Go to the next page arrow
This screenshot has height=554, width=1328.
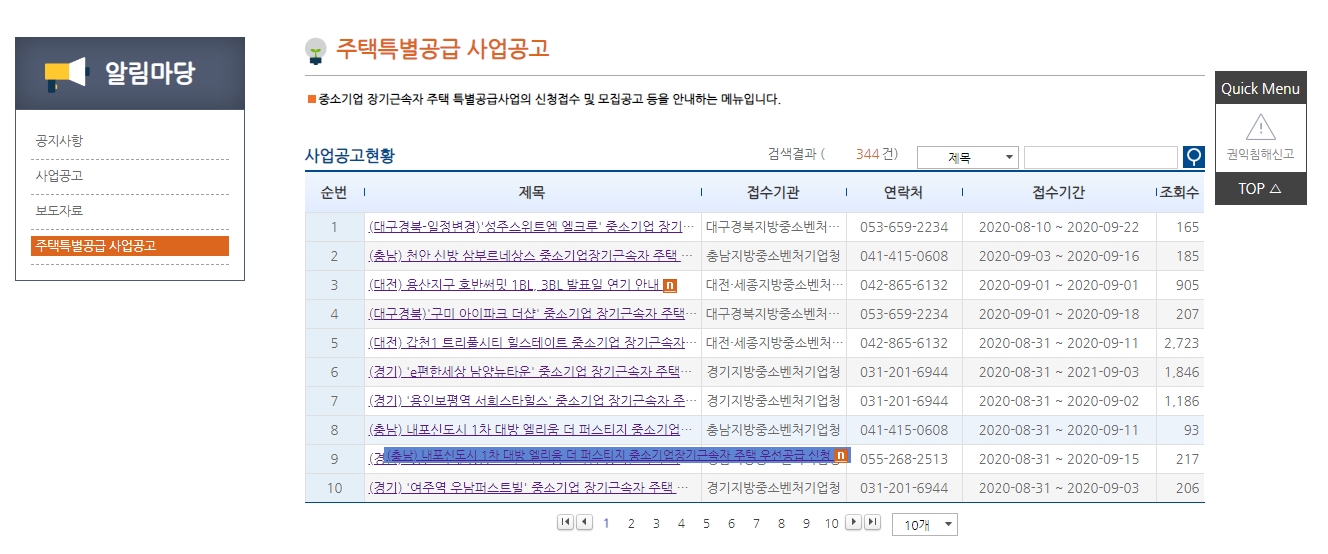(x=853, y=522)
